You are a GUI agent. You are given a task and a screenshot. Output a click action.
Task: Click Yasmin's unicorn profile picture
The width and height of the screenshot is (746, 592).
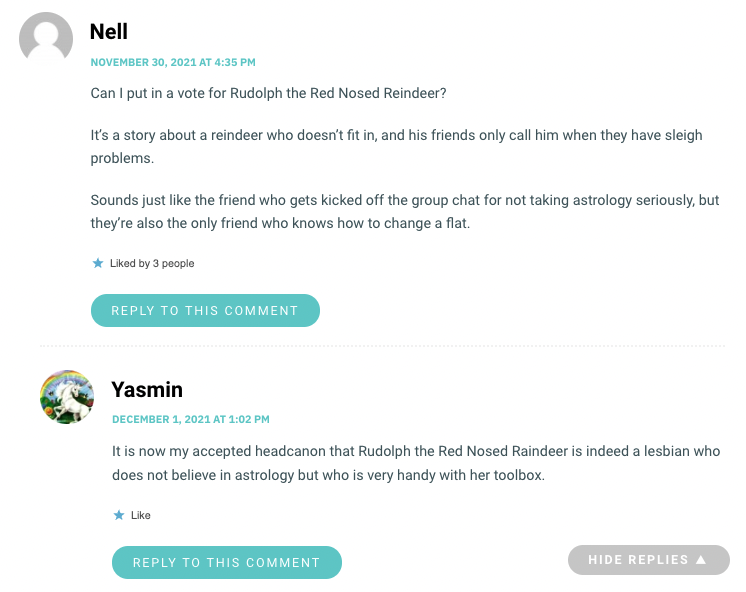67,397
